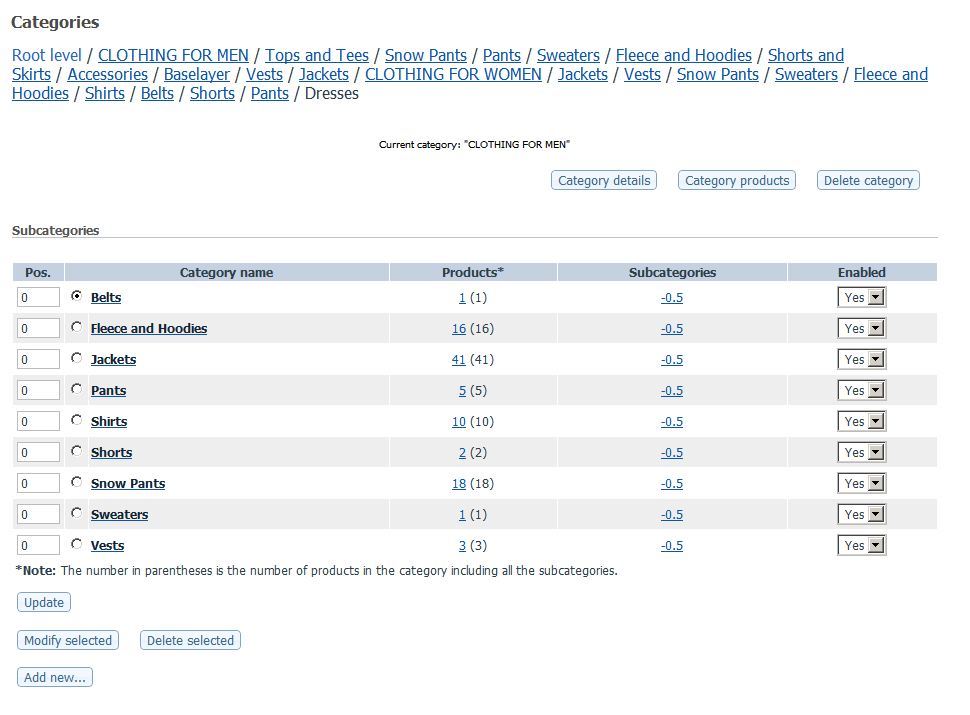970x715 pixels.
Task: Click Modify selected button
Action: [x=68, y=641]
